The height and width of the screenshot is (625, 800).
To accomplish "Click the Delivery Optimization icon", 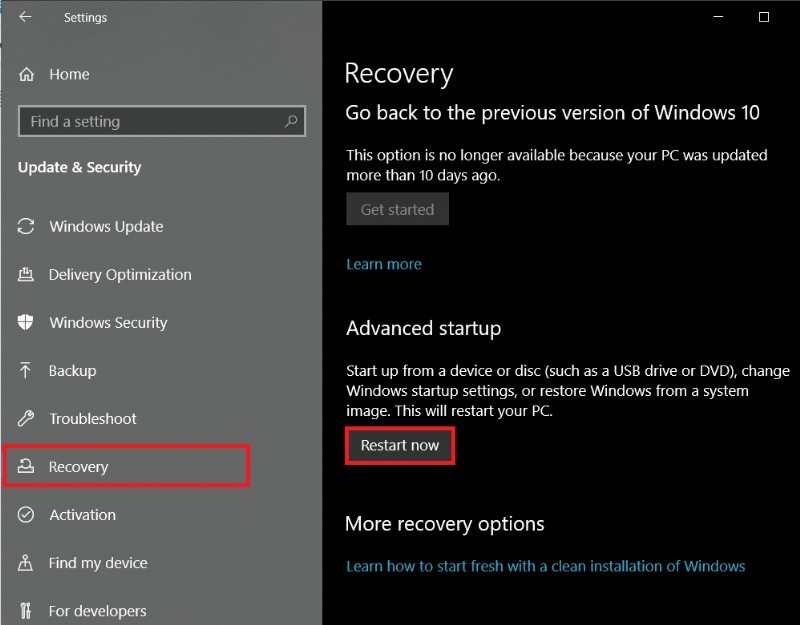I will tap(27, 275).
